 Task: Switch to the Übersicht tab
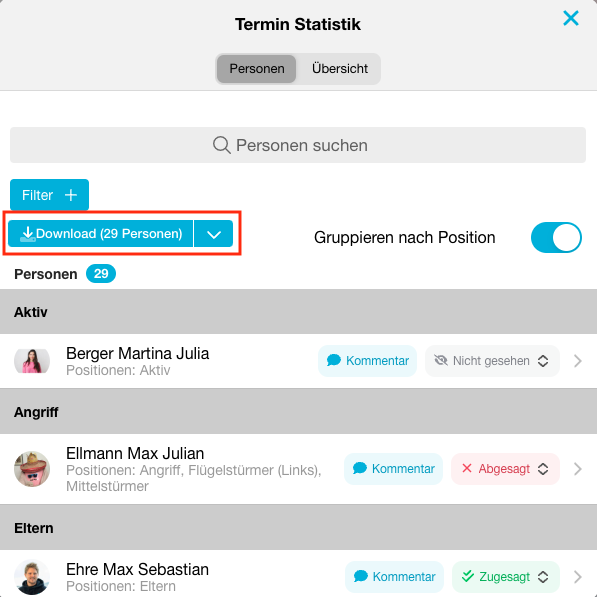click(x=340, y=69)
